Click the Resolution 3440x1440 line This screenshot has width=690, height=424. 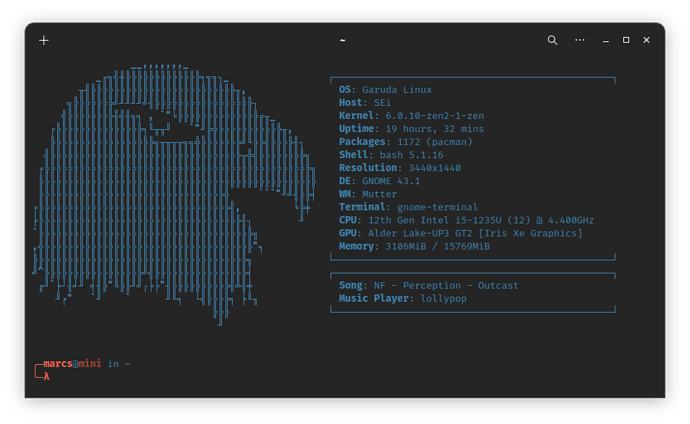point(400,168)
